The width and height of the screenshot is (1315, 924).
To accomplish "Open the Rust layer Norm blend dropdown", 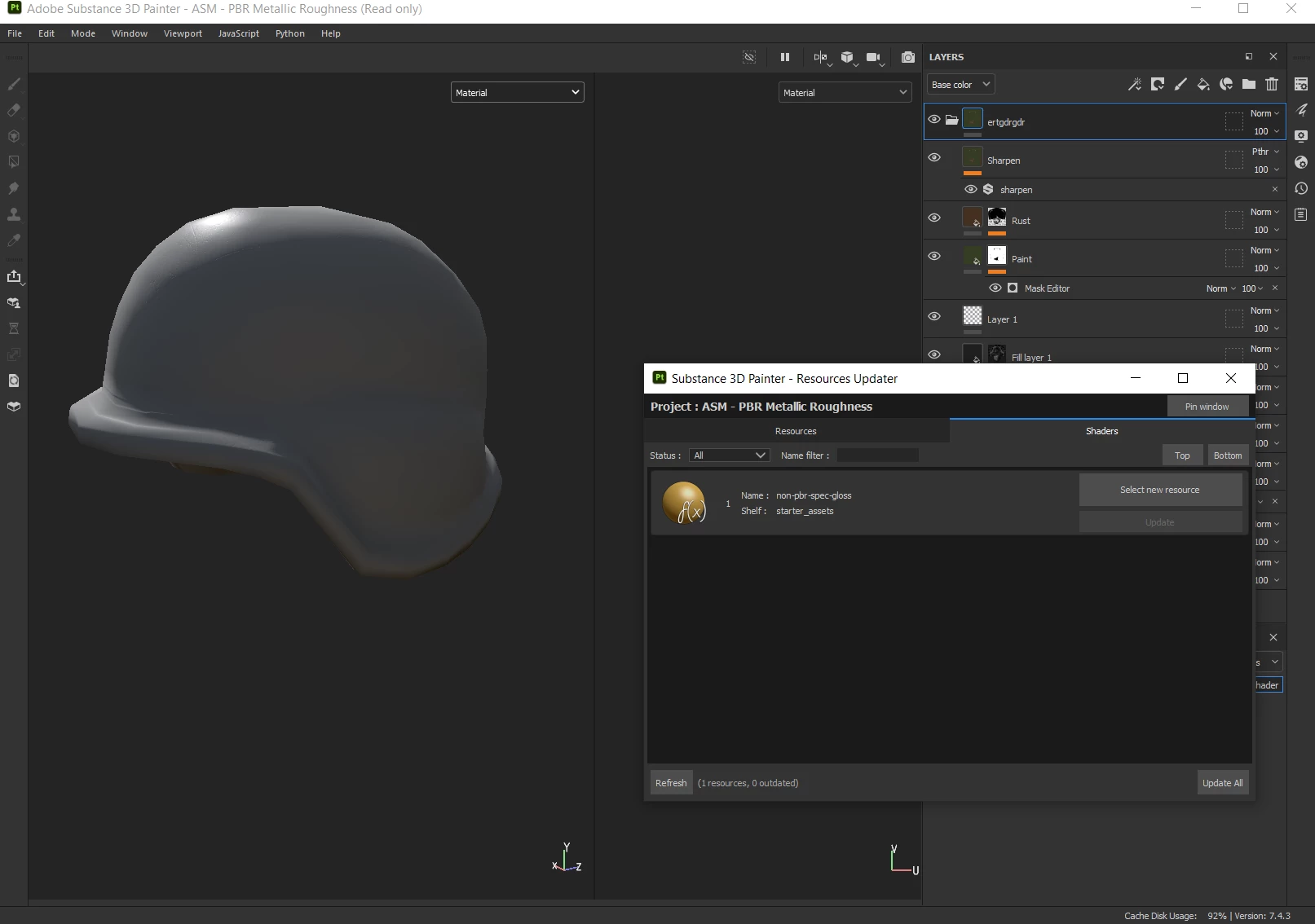I will [x=1264, y=212].
